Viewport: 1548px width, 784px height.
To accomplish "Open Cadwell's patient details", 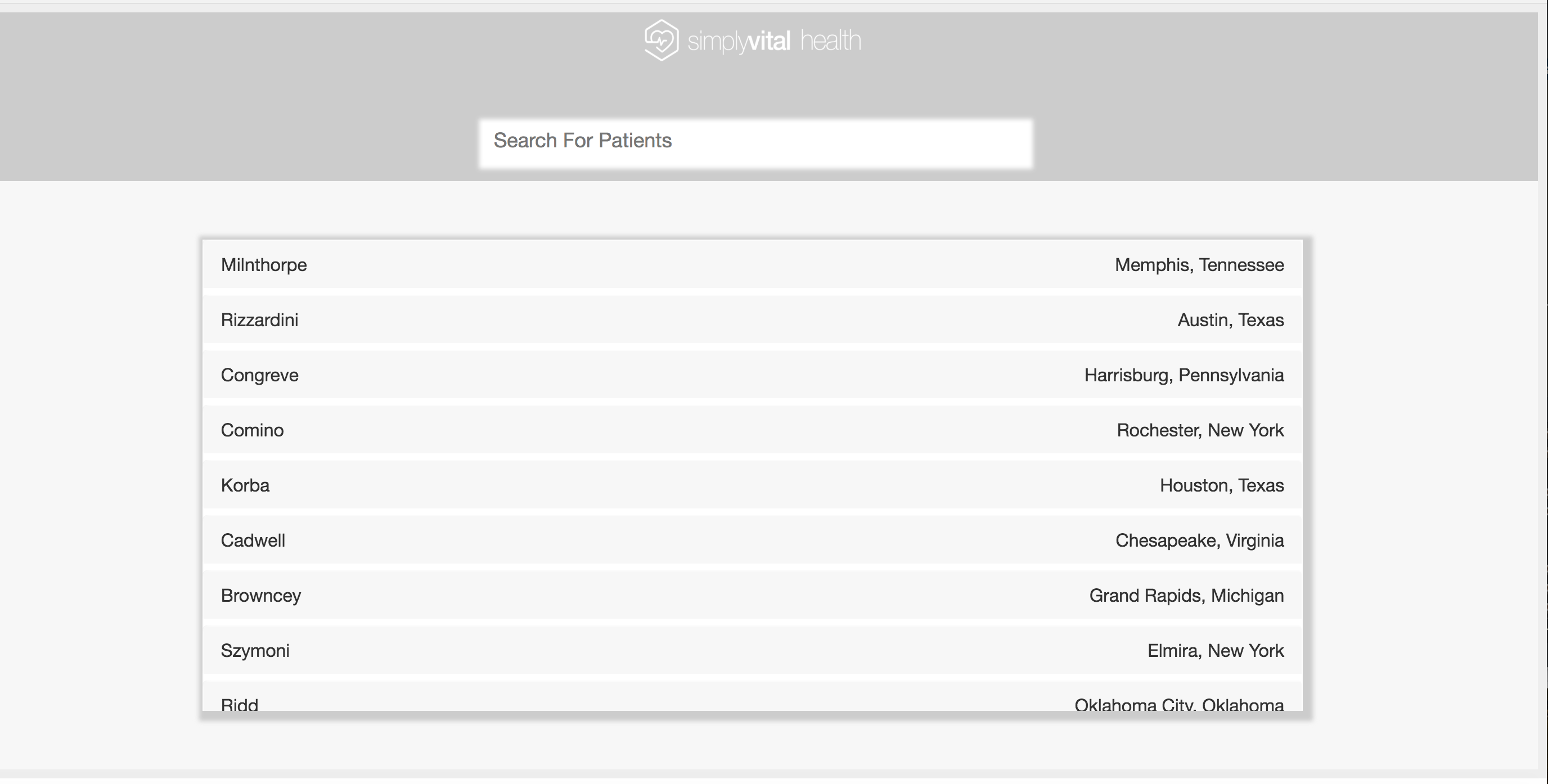I will click(x=253, y=540).
